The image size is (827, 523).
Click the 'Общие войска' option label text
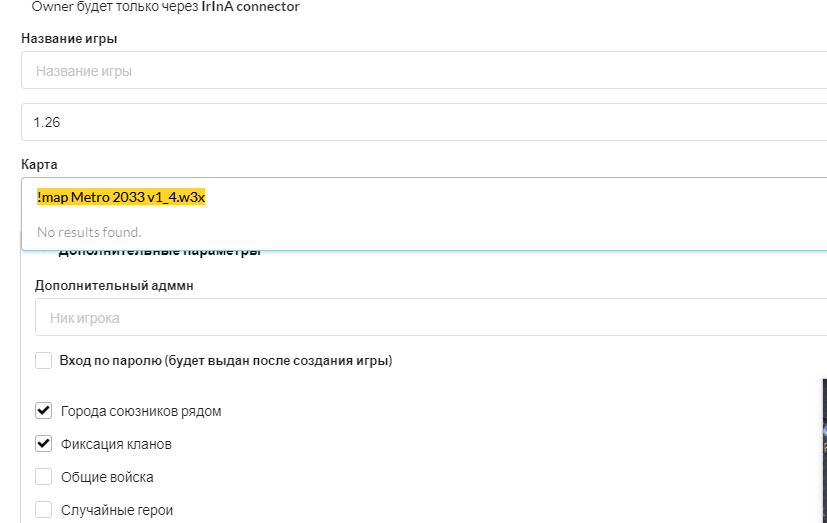point(107,477)
